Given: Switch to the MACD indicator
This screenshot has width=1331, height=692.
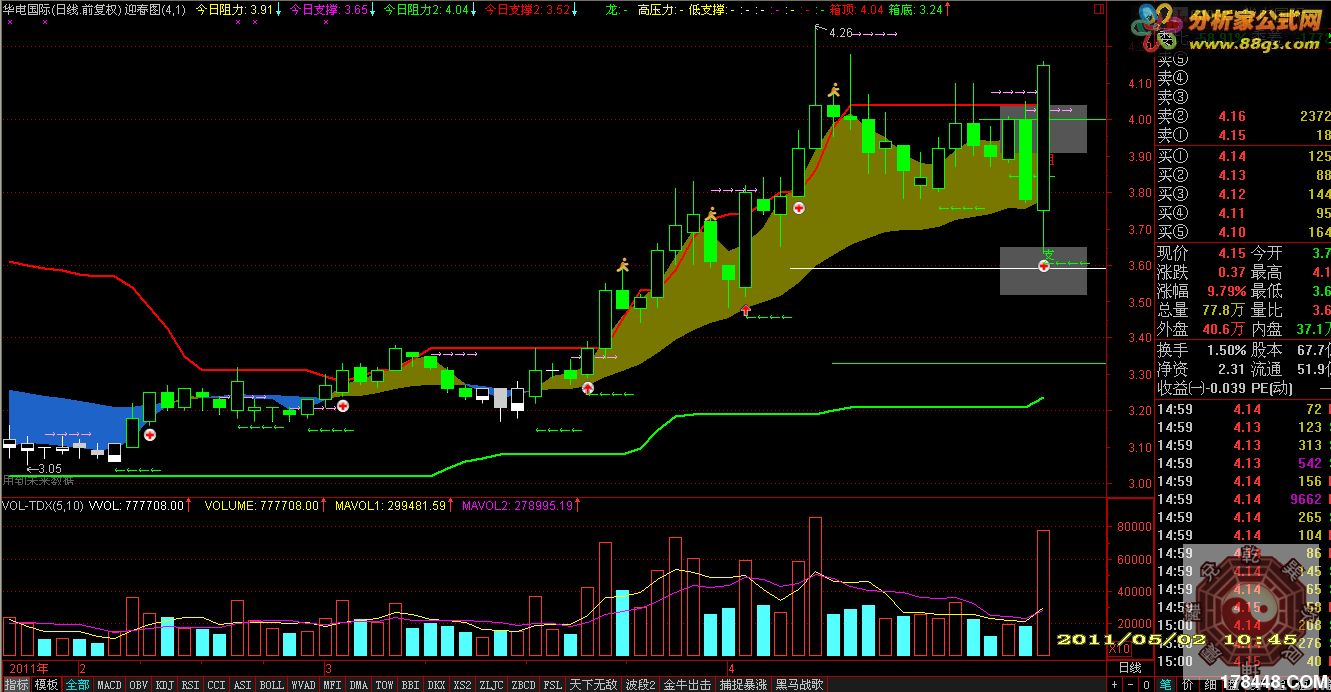Looking at the screenshot, I should pos(109,685).
